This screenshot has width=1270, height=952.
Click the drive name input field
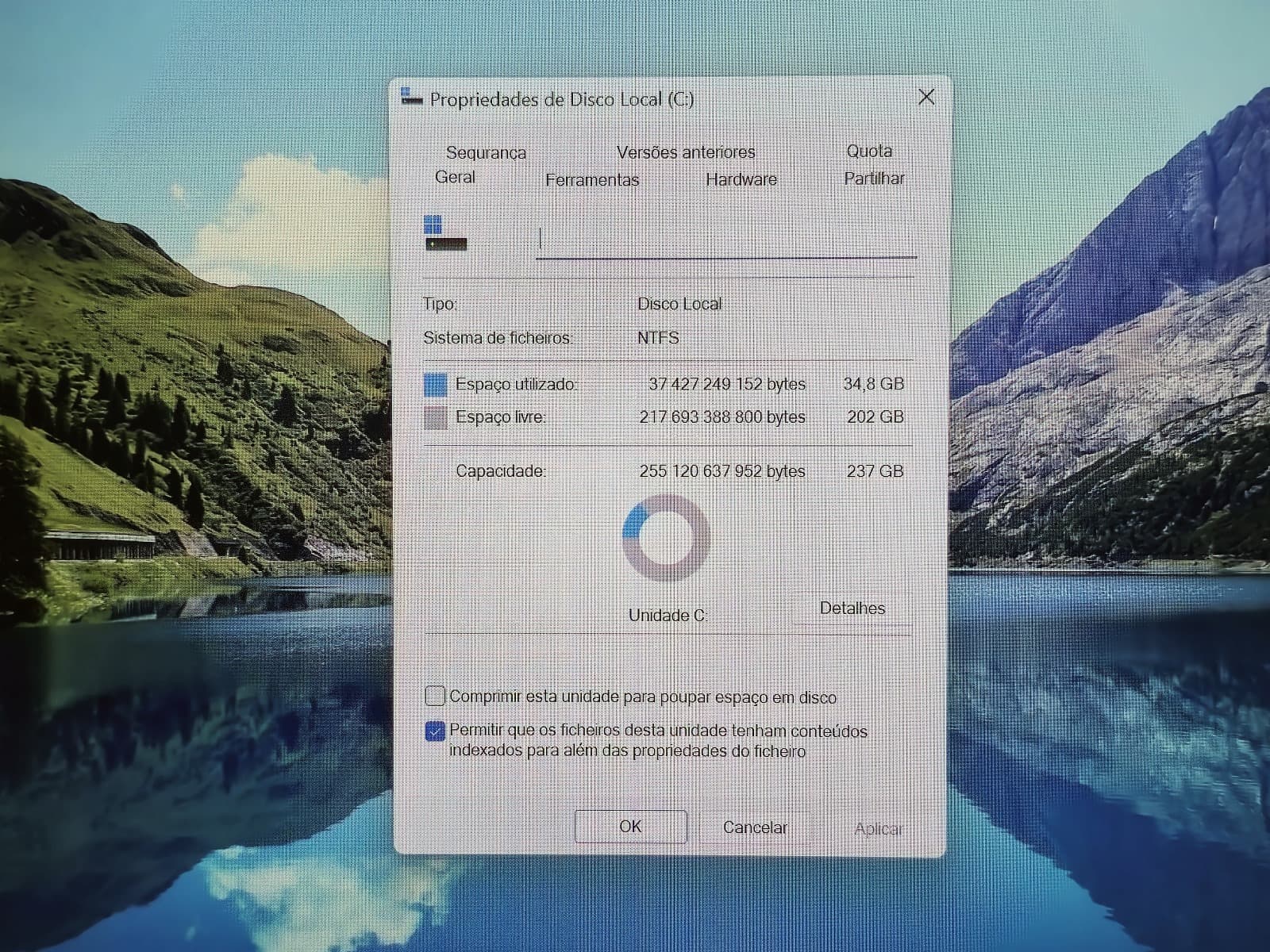726,240
